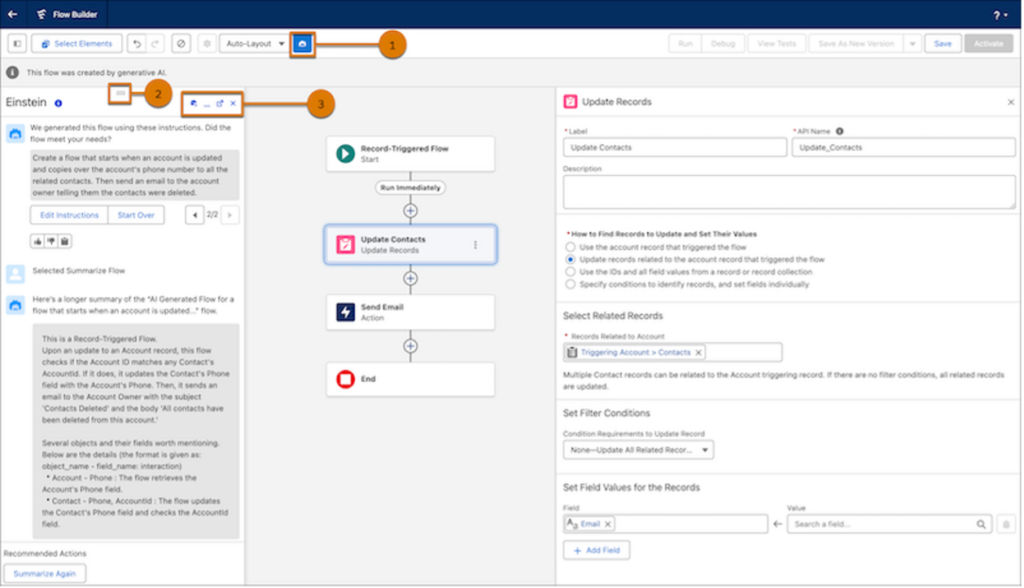The height and width of the screenshot is (588, 1024).
Task: Click View Tests button
Action: [x=776, y=44]
